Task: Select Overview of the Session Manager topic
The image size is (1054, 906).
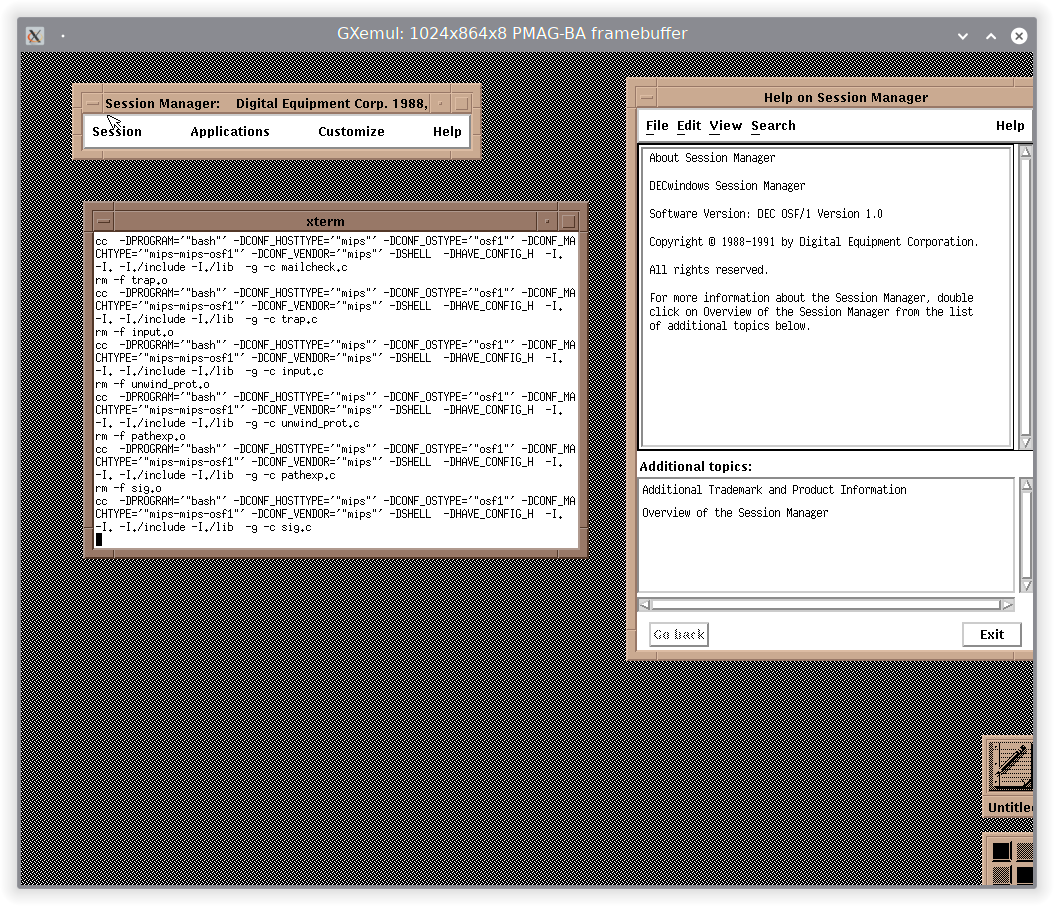Action: click(x=735, y=513)
